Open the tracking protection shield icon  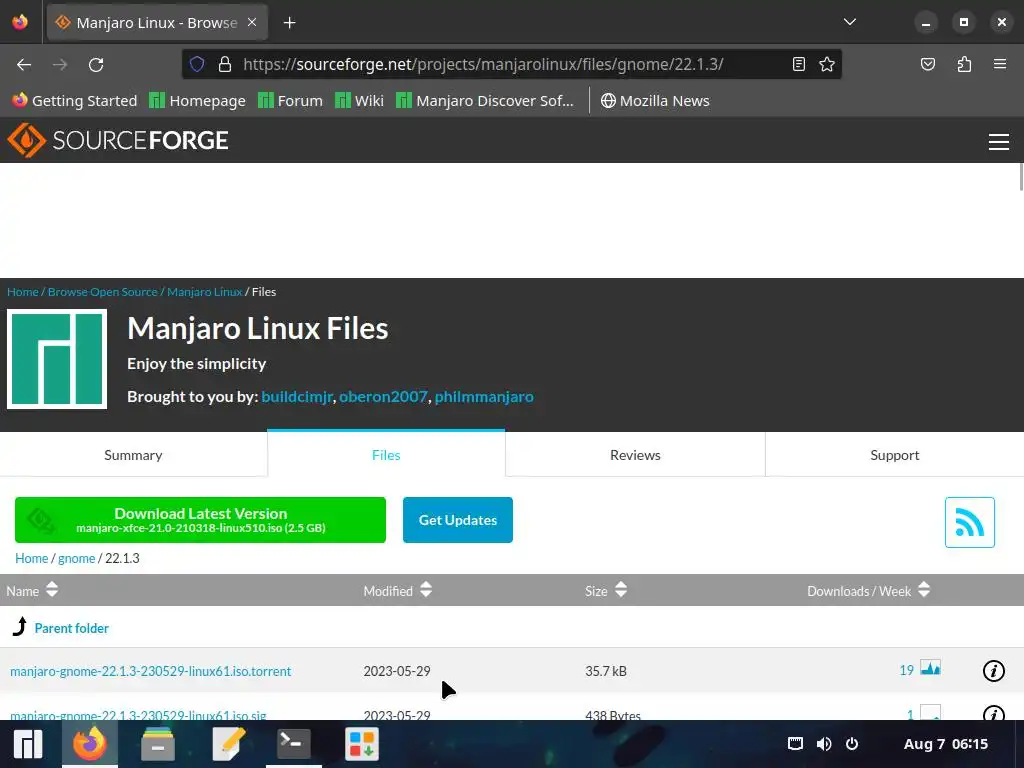click(x=197, y=64)
